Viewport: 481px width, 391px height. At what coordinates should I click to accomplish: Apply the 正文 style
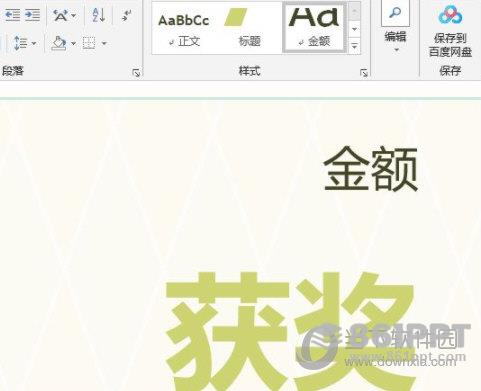point(184,28)
